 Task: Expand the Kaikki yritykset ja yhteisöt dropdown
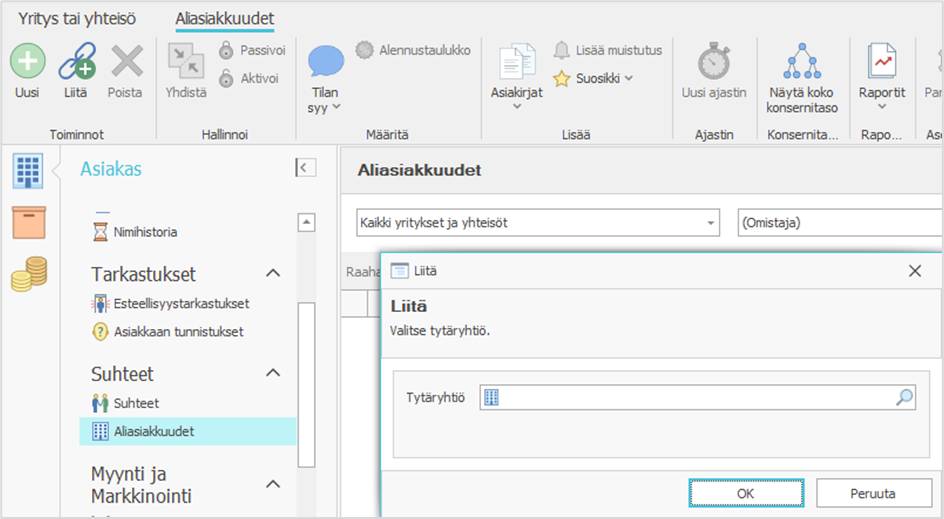coord(711,223)
